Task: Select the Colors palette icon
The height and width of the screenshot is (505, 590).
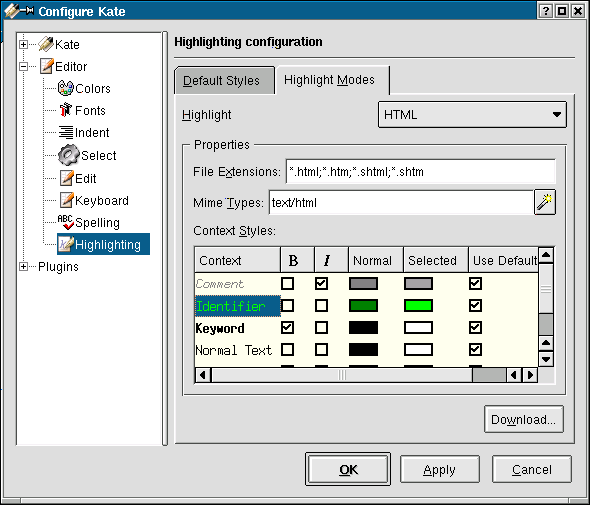Action: pyautogui.click(x=65, y=88)
